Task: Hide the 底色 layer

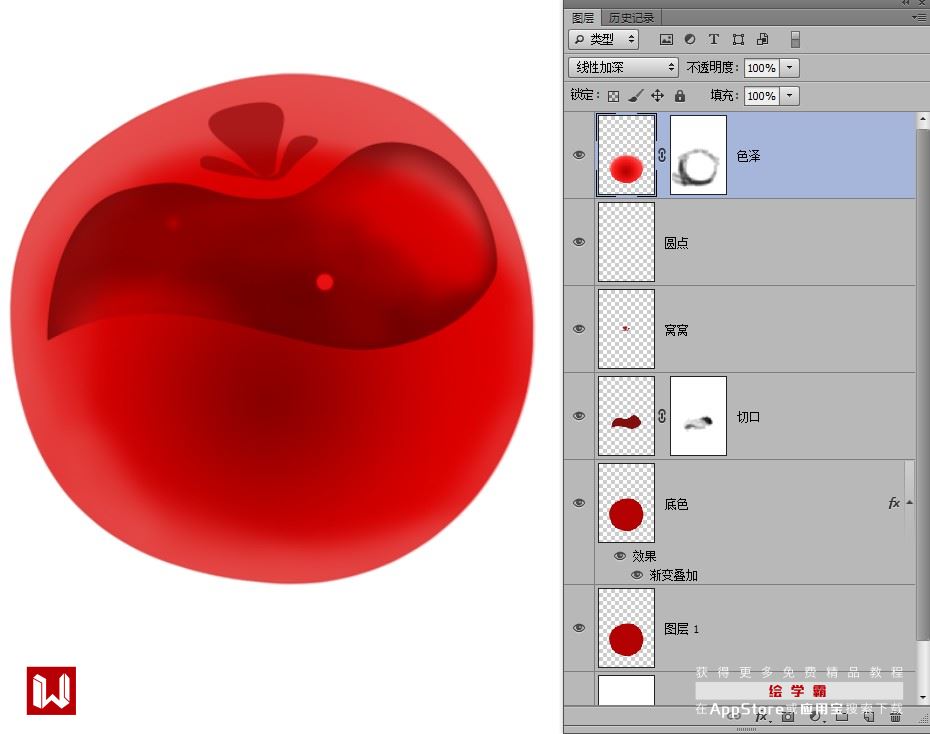Action: 579,503
